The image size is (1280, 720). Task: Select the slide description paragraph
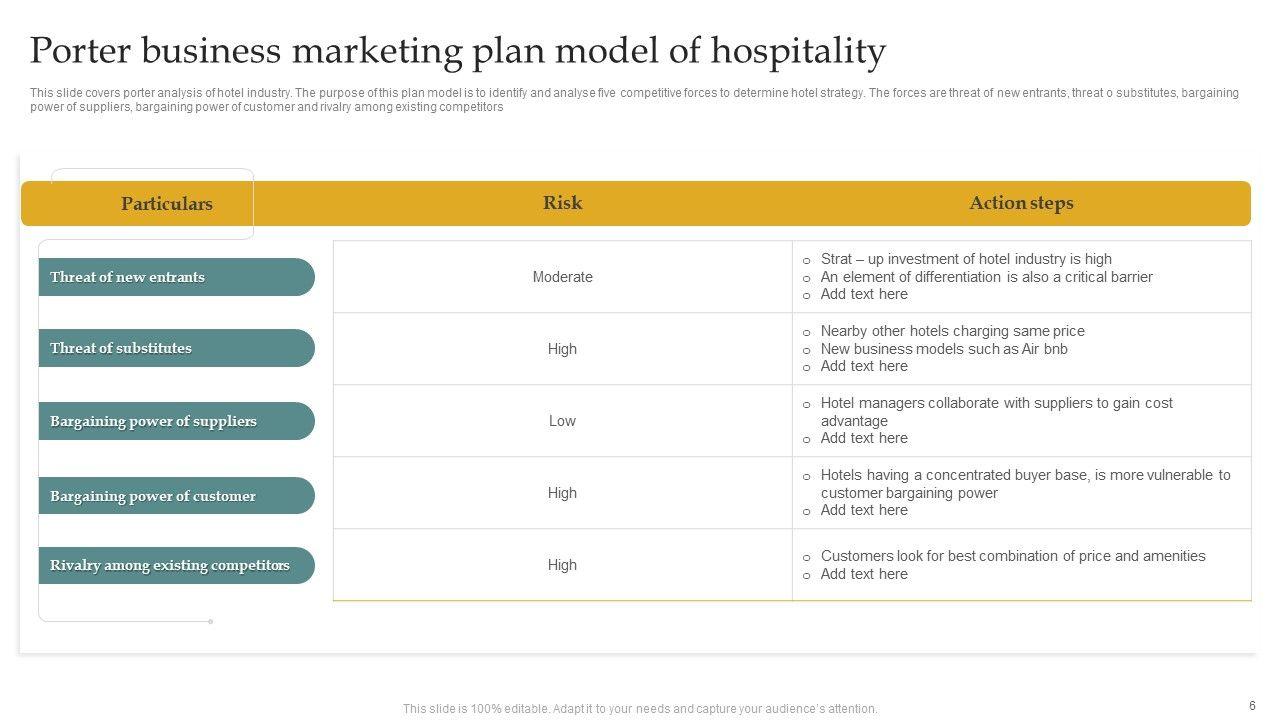tap(634, 100)
